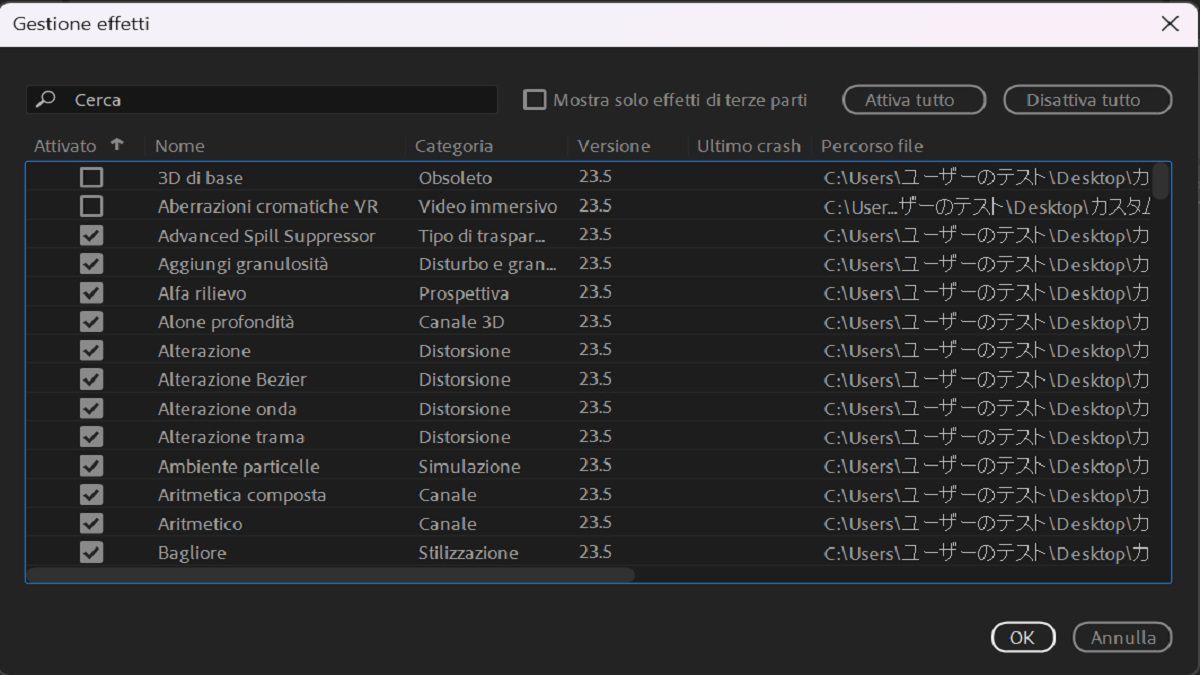Image resolution: width=1200 pixels, height=675 pixels.
Task: Click the Stilizzazione category cell
Action: point(468,552)
